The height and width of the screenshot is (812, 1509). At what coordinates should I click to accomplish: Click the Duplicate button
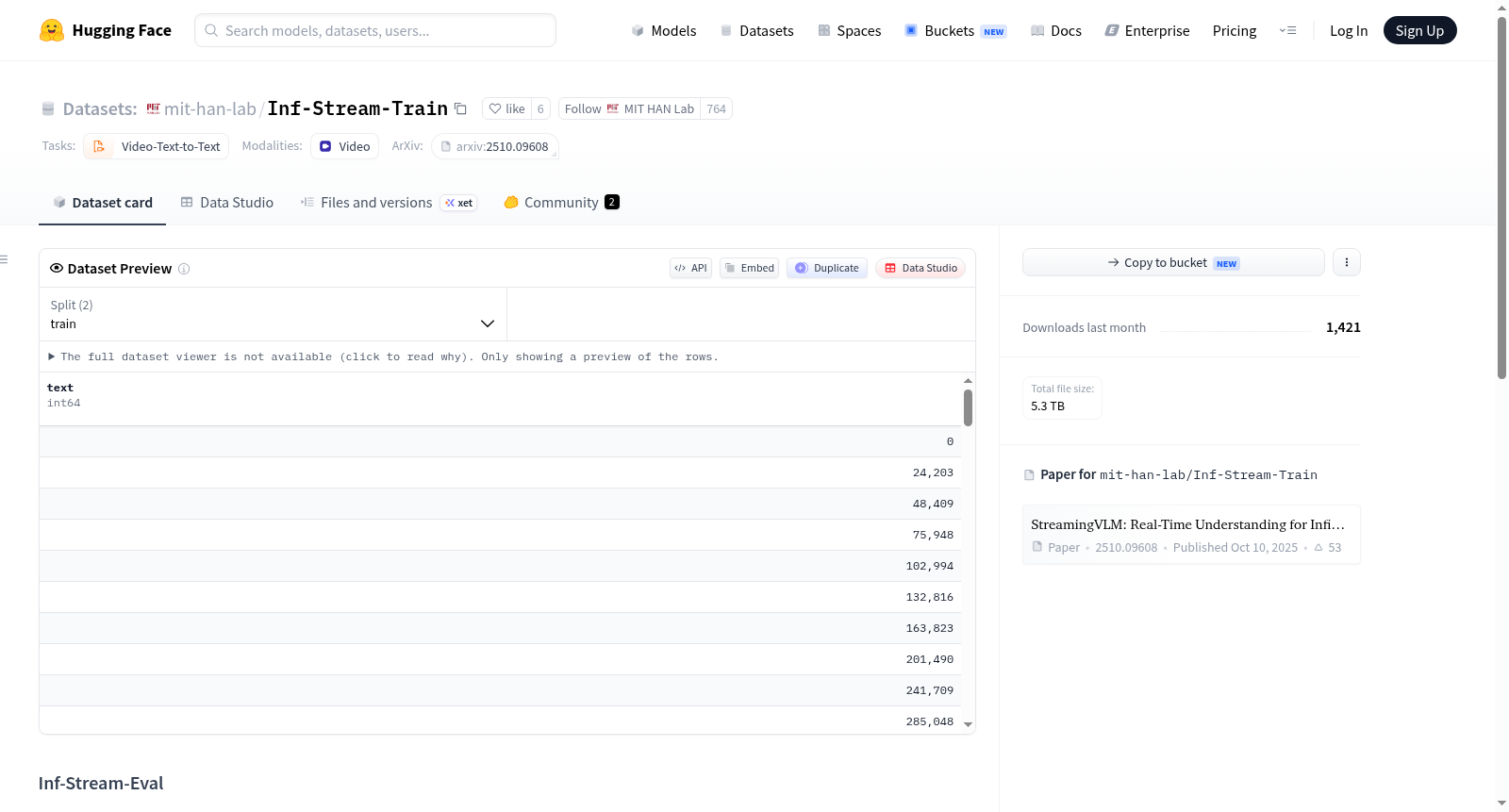827,268
